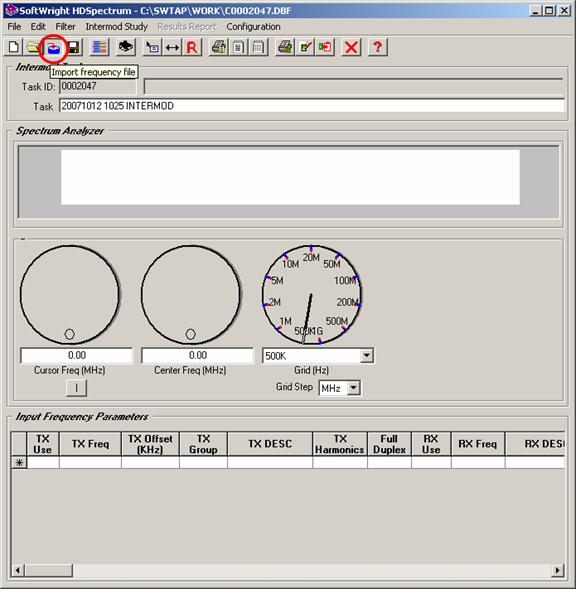The image size is (576, 589).
Task: Click the black stacked shapes toolbar icon
Action: [126, 47]
